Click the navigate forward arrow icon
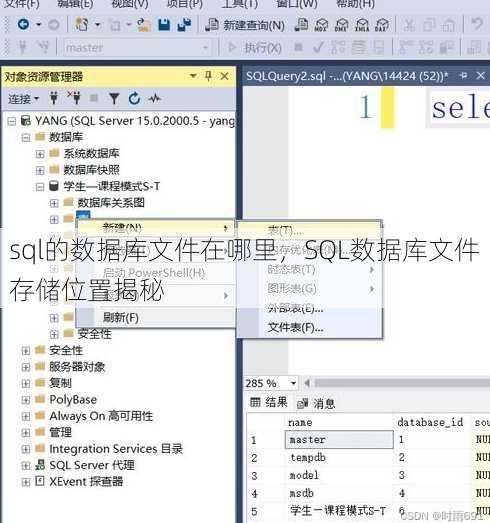Image resolution: width=490 pixels, height=523 pixels. point(54,25)
